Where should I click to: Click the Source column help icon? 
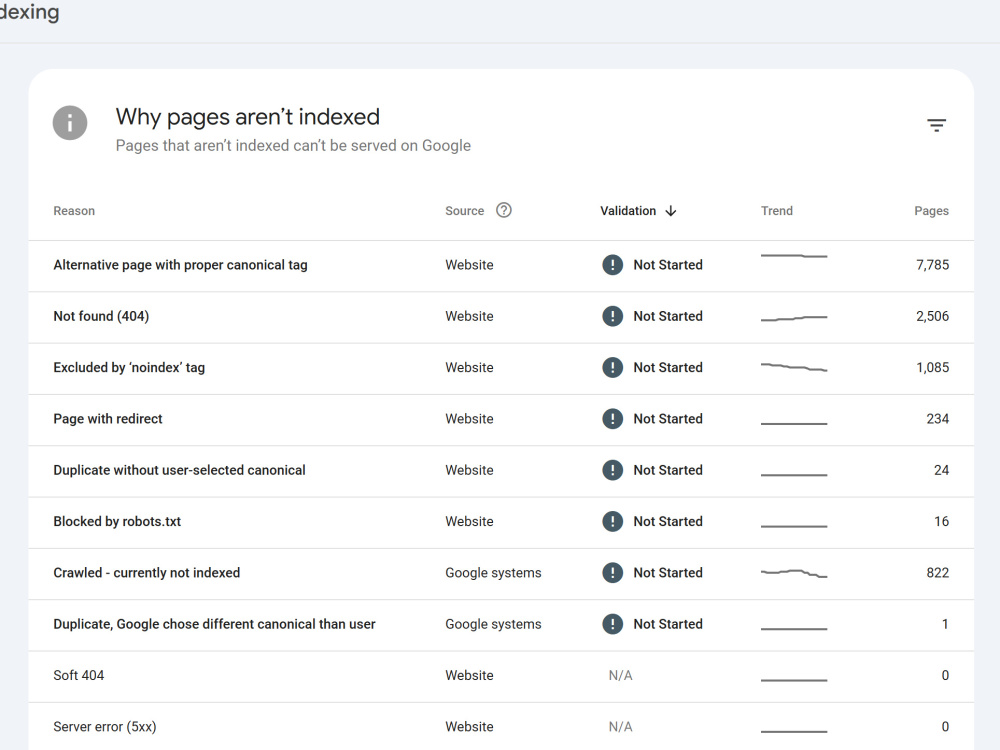504,210
